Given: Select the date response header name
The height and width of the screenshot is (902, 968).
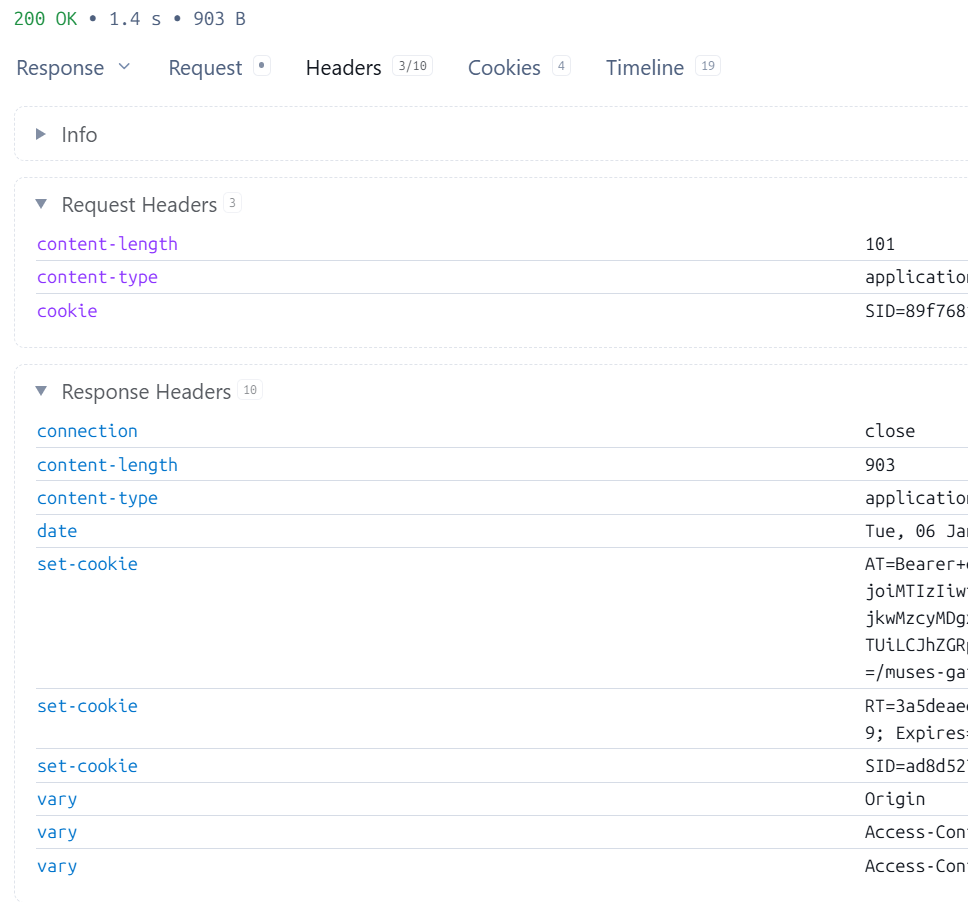Looking at the screenshot, I should [57, 531].
